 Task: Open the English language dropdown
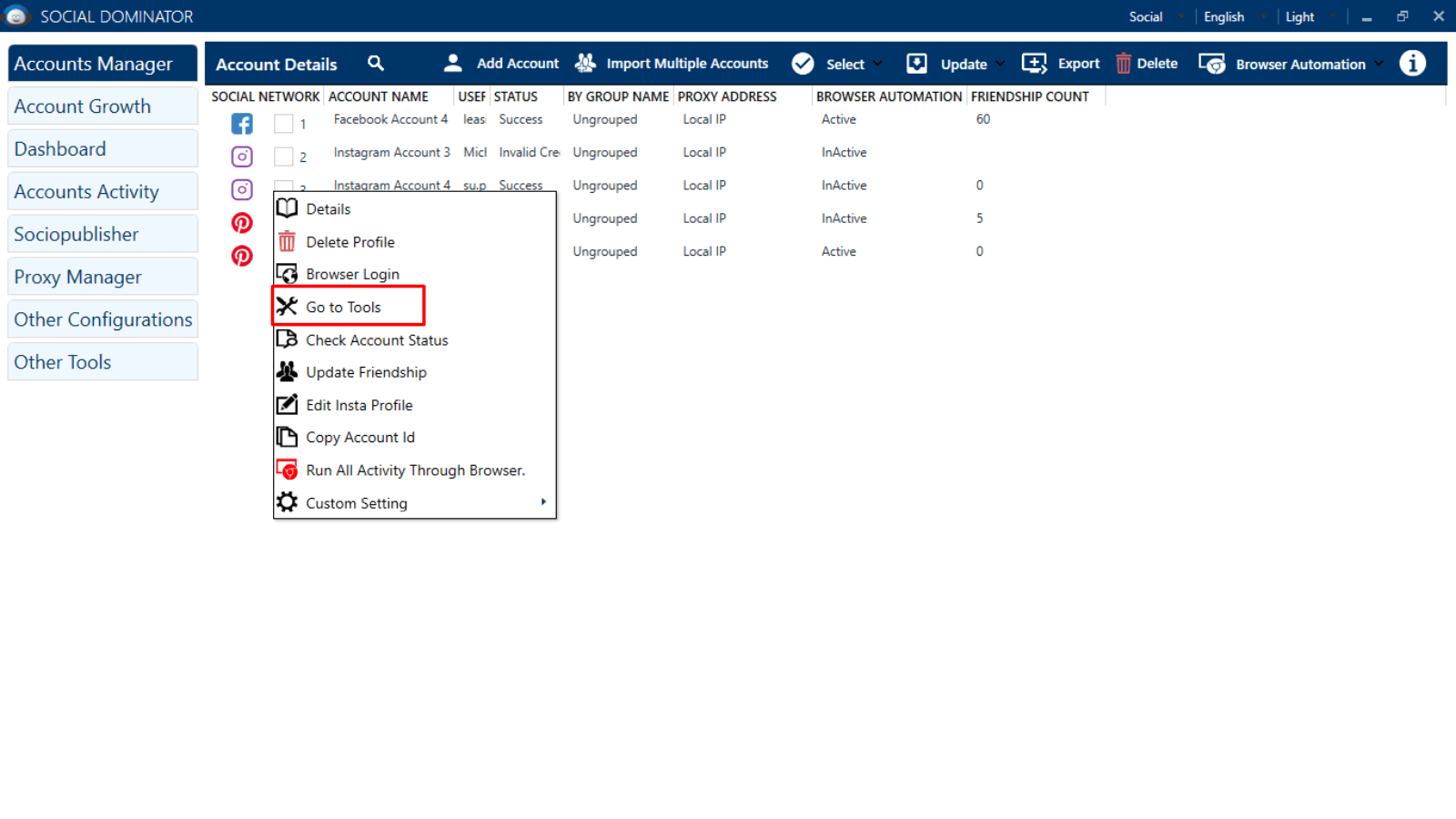tap(1235, 16)
